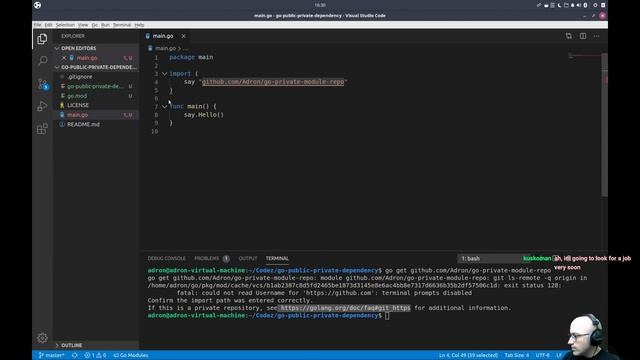Close main.go in Open Editors list

pos(64,58)
